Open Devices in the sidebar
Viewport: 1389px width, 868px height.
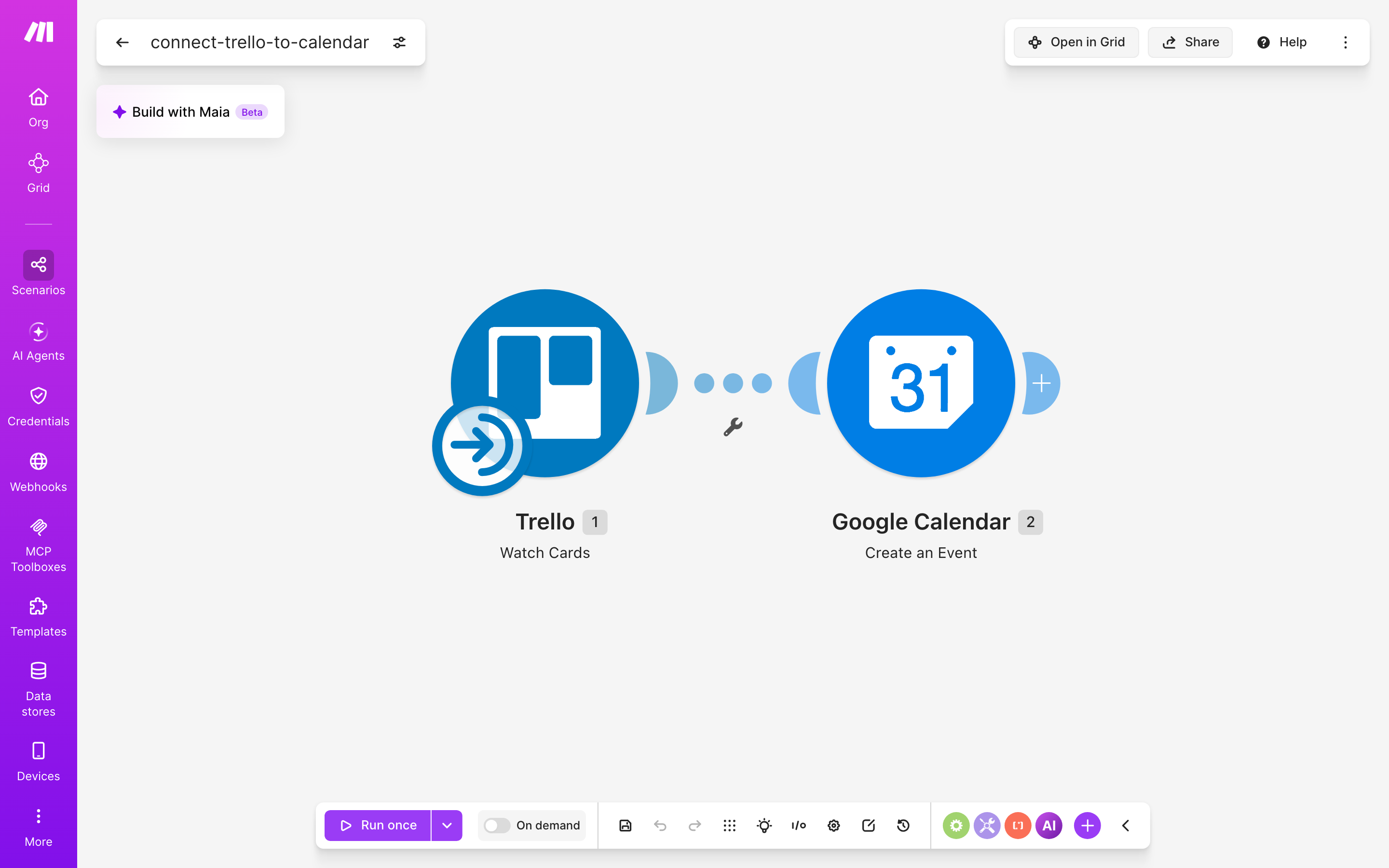(39, 761)
